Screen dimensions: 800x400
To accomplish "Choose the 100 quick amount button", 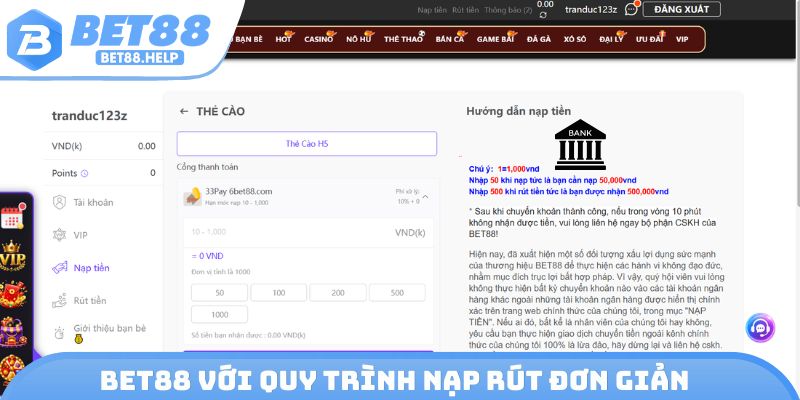I will coord(279,293).
